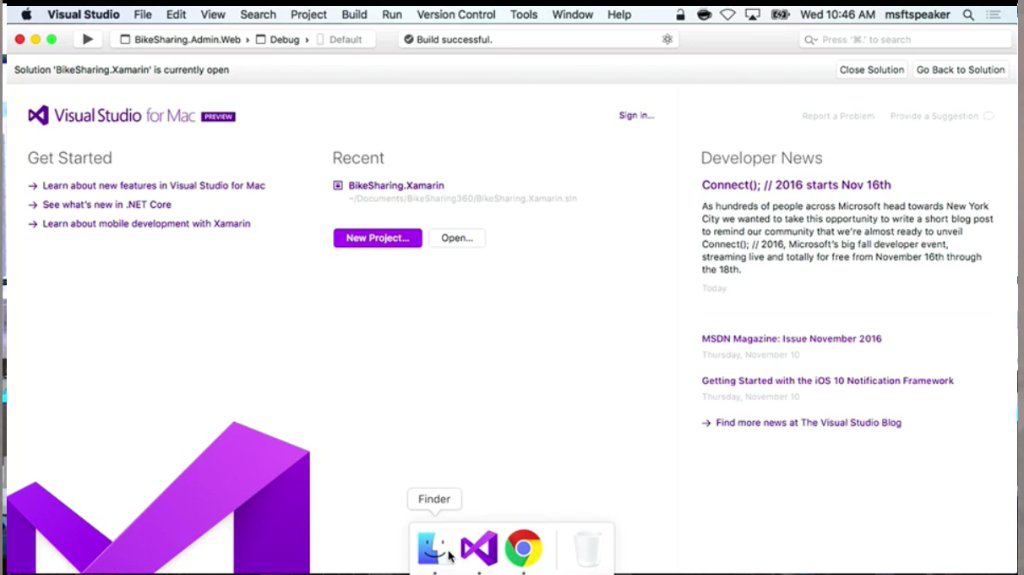Screen dimensions: 1024x575
Task: Click Go Back to Solution button
Action: tap(960, 70)
